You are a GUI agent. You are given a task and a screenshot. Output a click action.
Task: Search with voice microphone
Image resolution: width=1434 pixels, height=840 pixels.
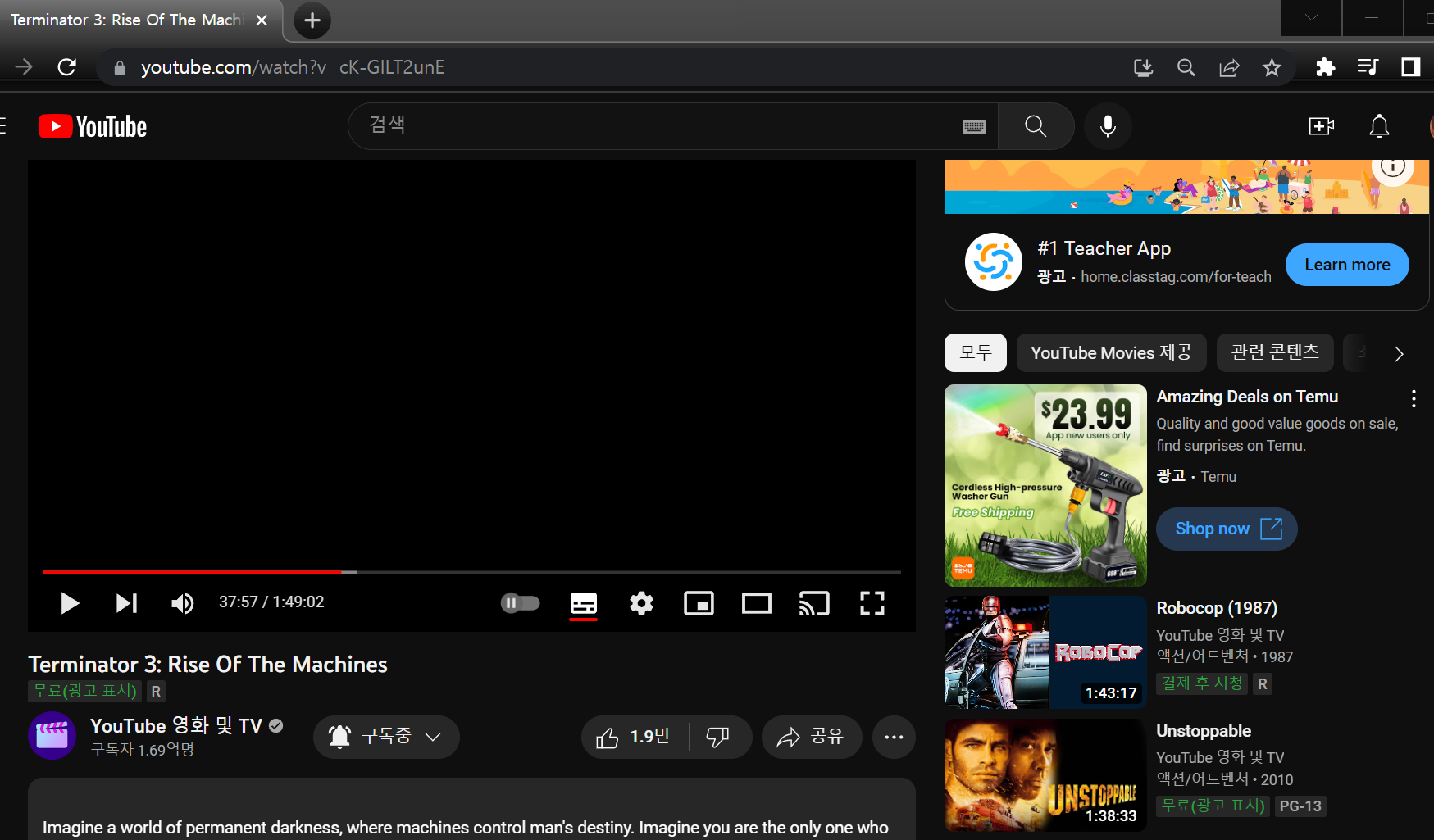point(1108,126)
